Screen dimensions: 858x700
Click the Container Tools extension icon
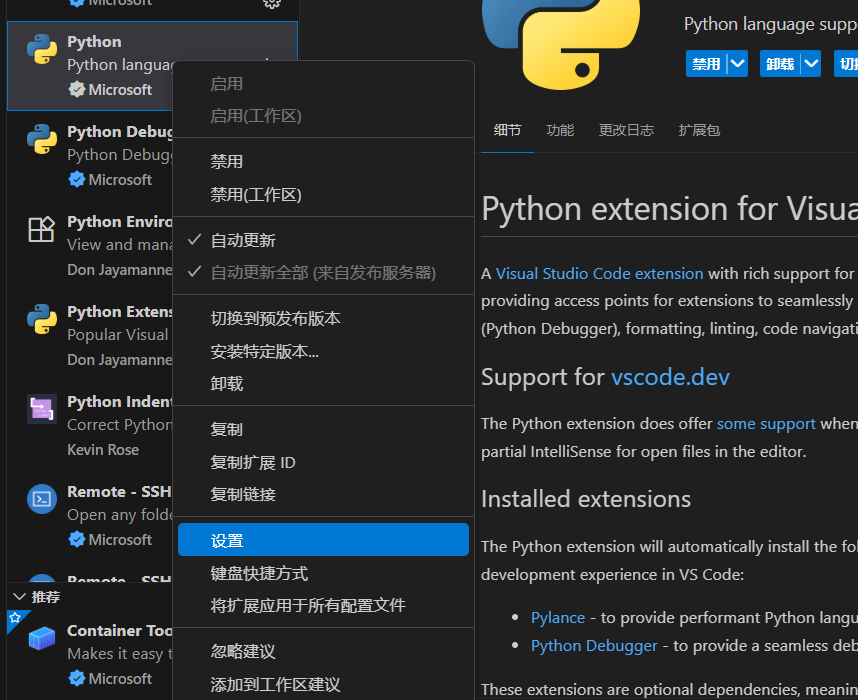[42, 638]
